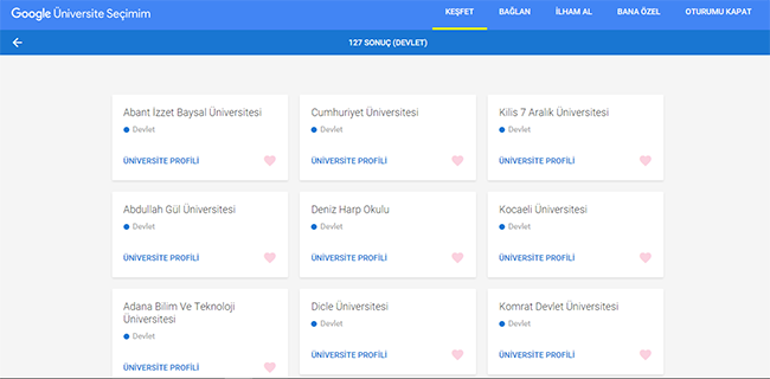Image resolution: width=770 pixels, height=379 pixels.
Task: Click Devlet tag under Abdullah Gül Üniversitesi
Action: 143,227
